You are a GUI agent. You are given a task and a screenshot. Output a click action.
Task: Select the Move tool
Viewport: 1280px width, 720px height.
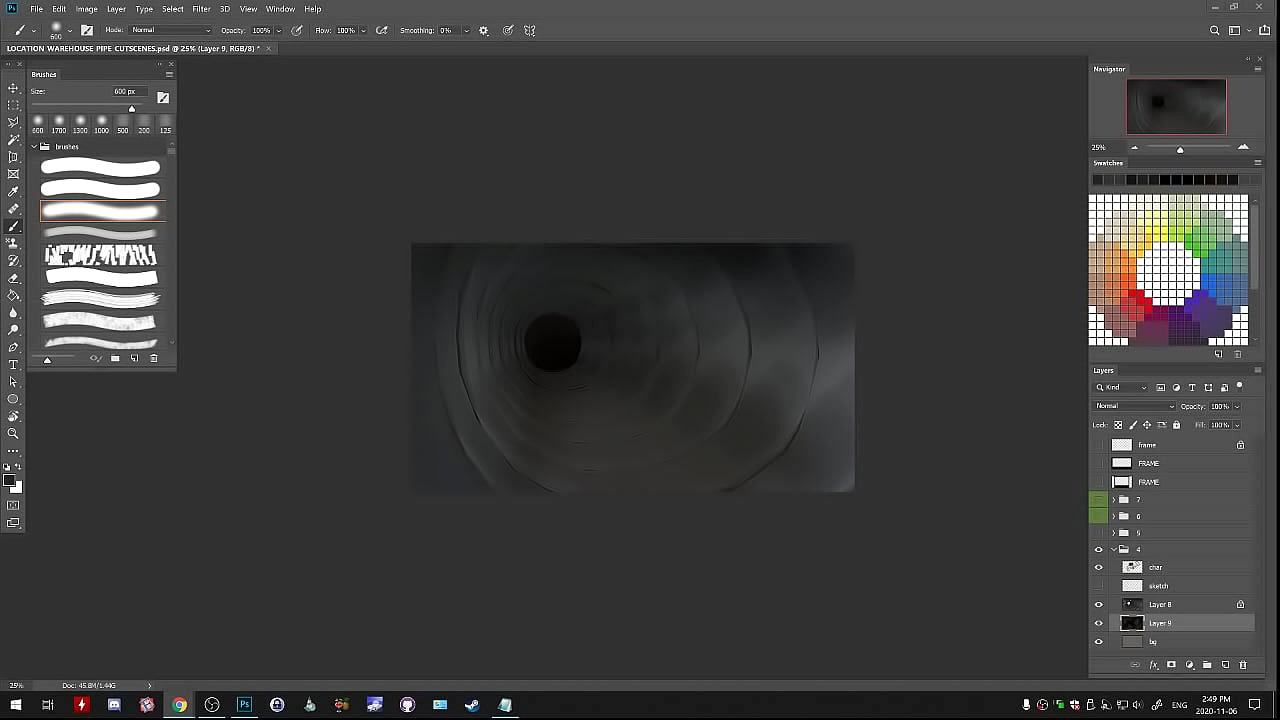click(13, 88)
